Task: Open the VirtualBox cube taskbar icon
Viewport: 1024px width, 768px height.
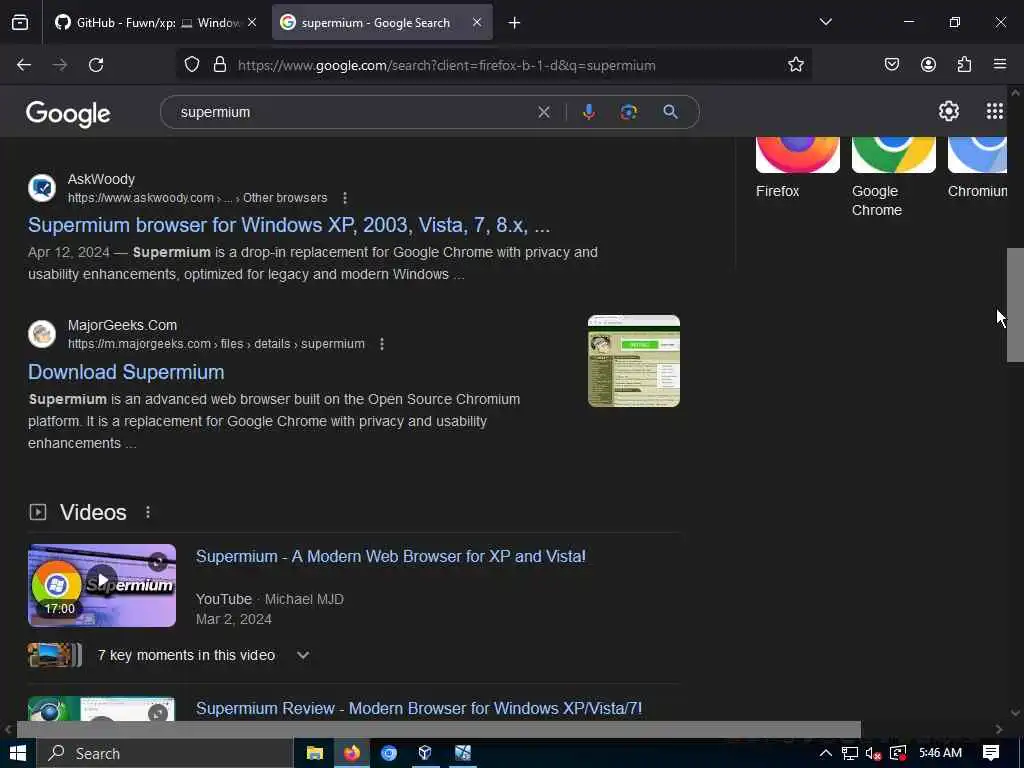Action: tap(425, 753)
